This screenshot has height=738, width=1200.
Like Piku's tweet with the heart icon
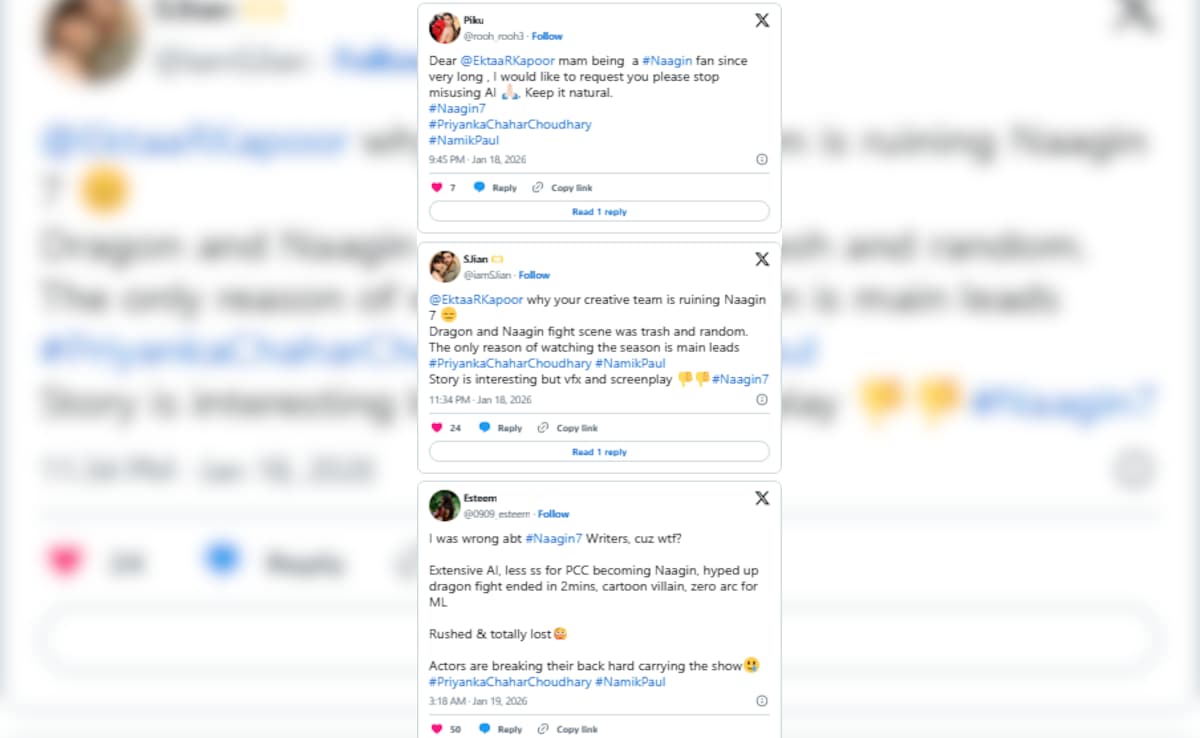[x=436, y=188]
